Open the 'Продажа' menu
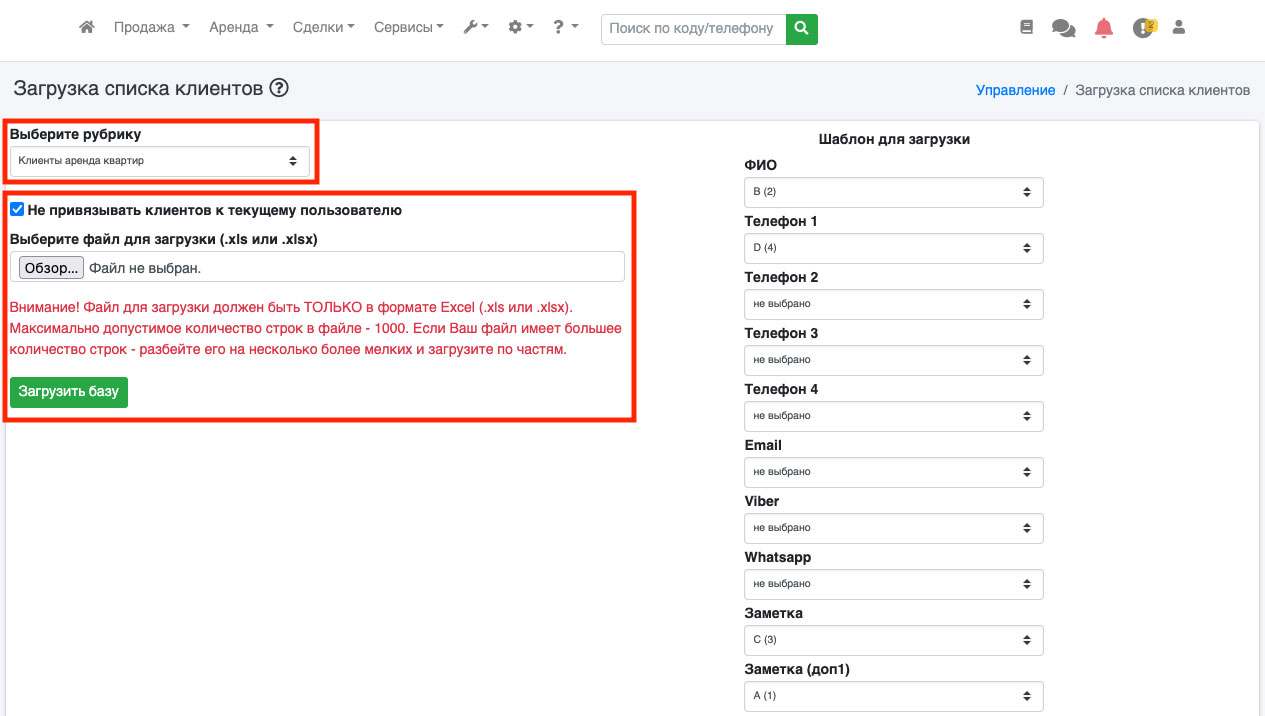 click(151, 28)
